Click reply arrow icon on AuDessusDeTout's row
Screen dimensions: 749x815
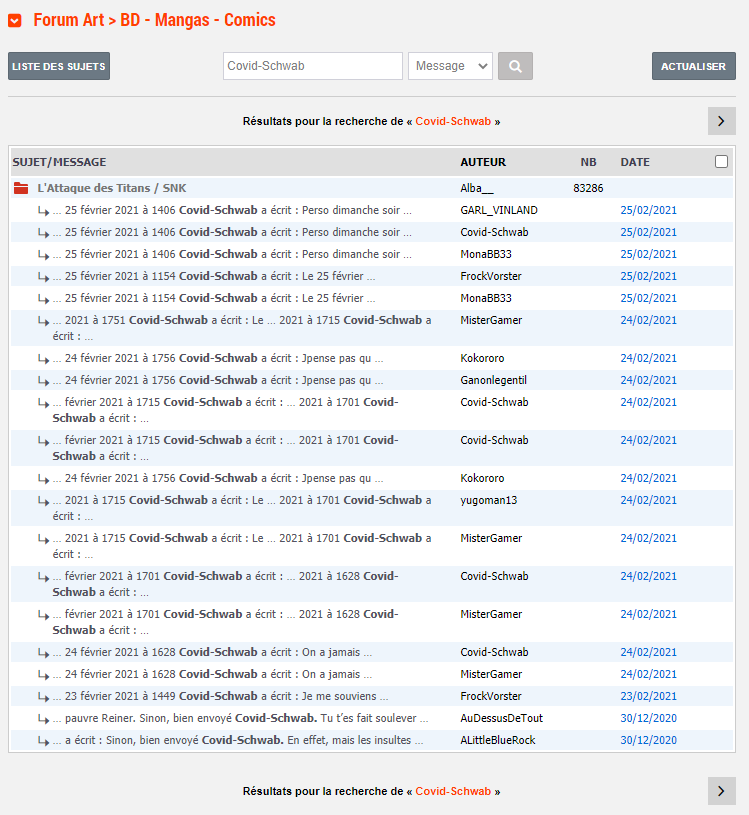(43, 719)
